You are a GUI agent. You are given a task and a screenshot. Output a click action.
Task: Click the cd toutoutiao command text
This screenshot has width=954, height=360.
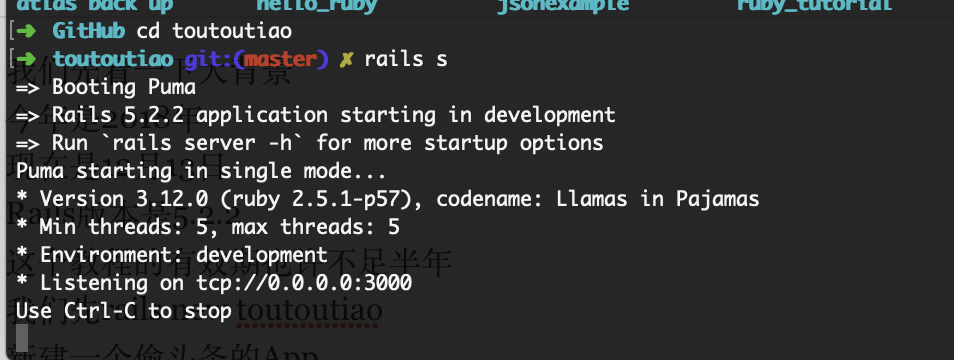click(214, 31)
